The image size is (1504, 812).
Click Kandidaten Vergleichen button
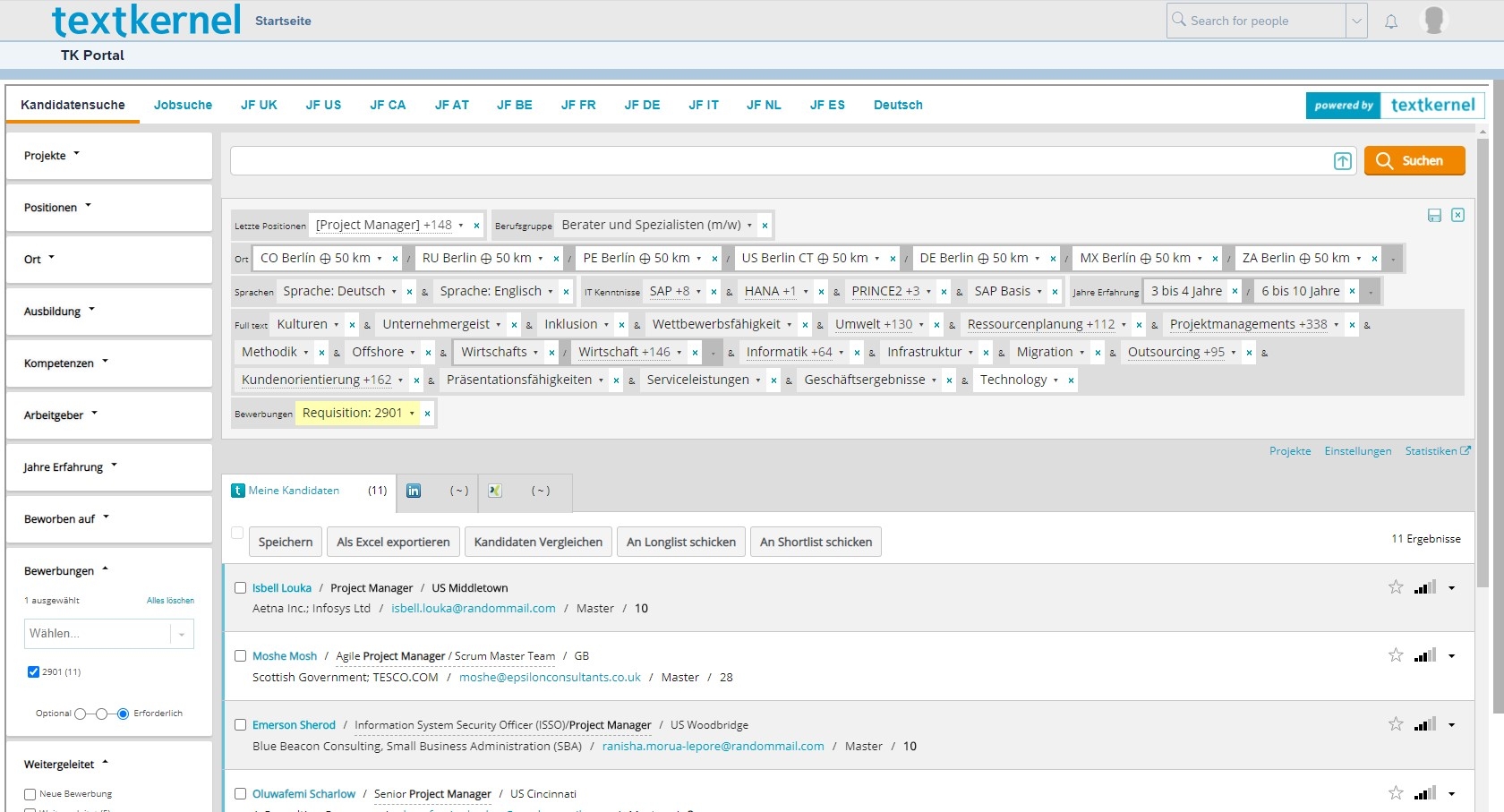coord(538,542)
